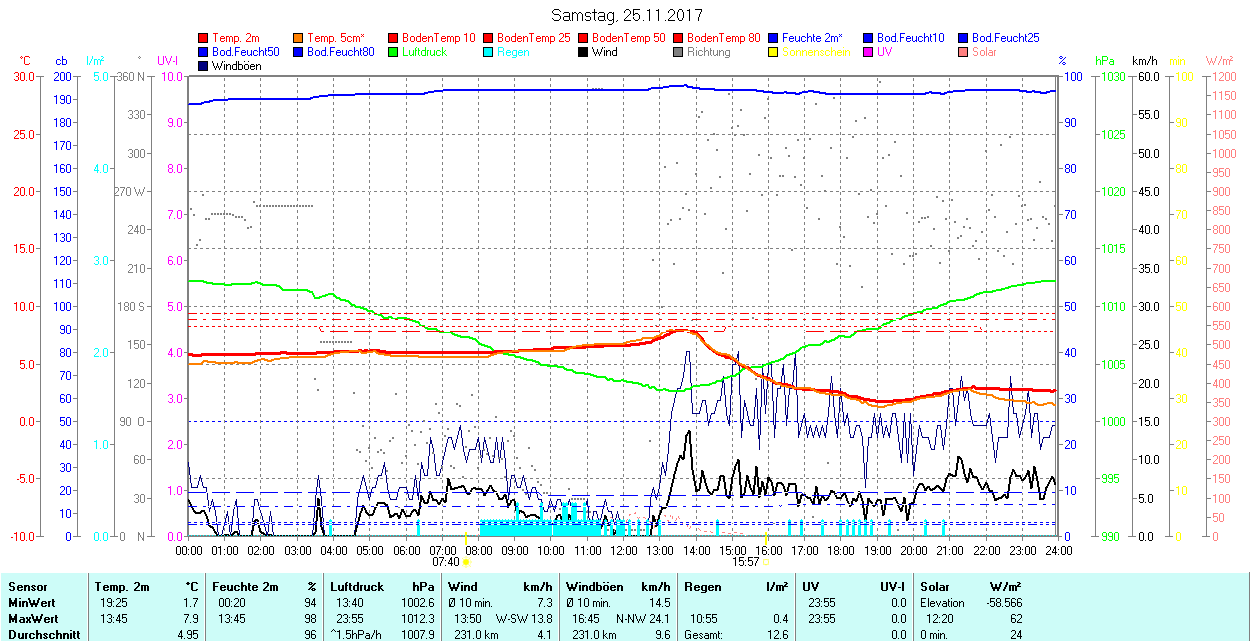1250x641 pixels.
Task: Click the BodenTemp 80 legend label
Action: [x=724, y=38]
